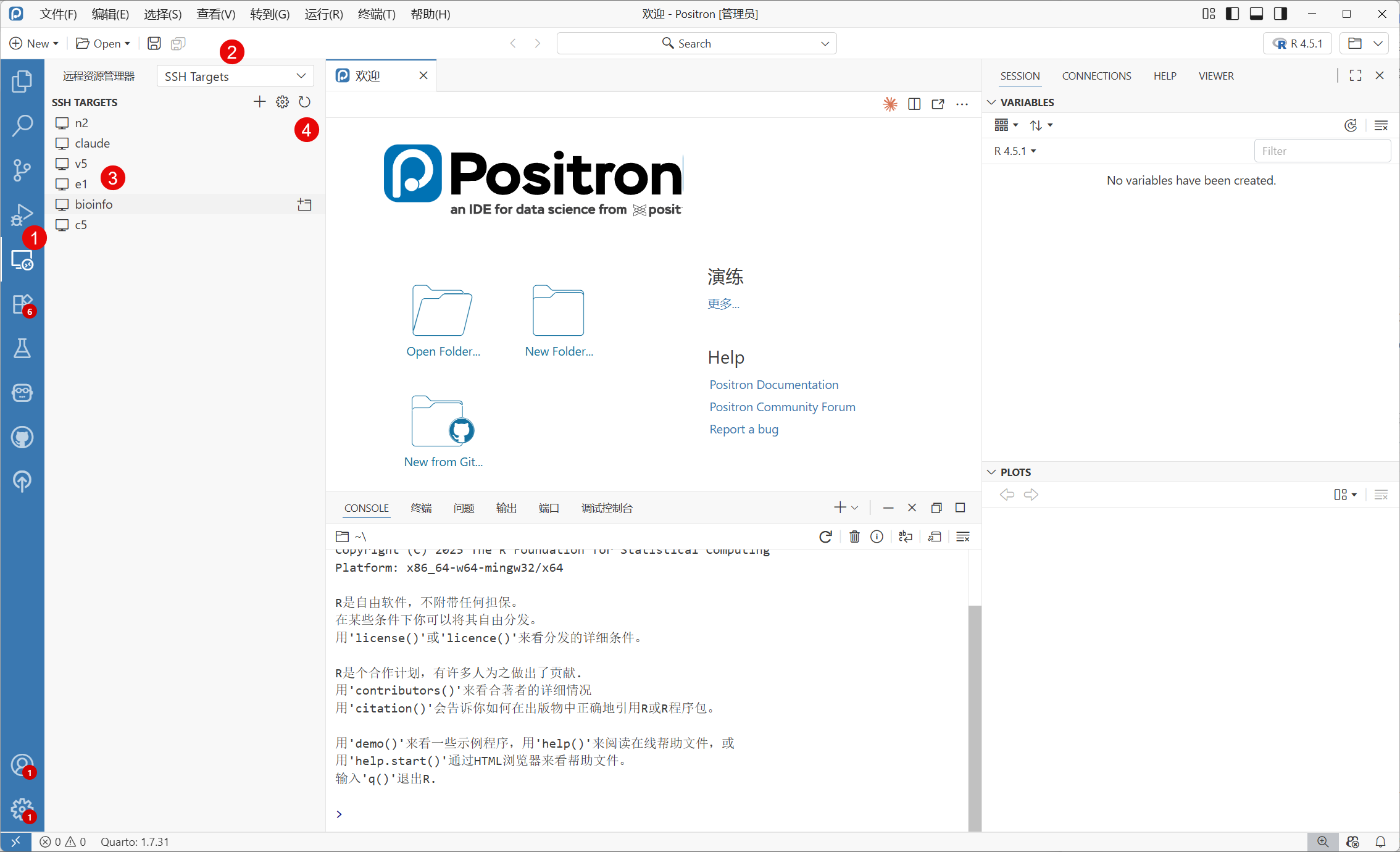The width and height of the screenshot is (1400, 852).
Task: Open SSH config settings gear
Action: (282, 102)
